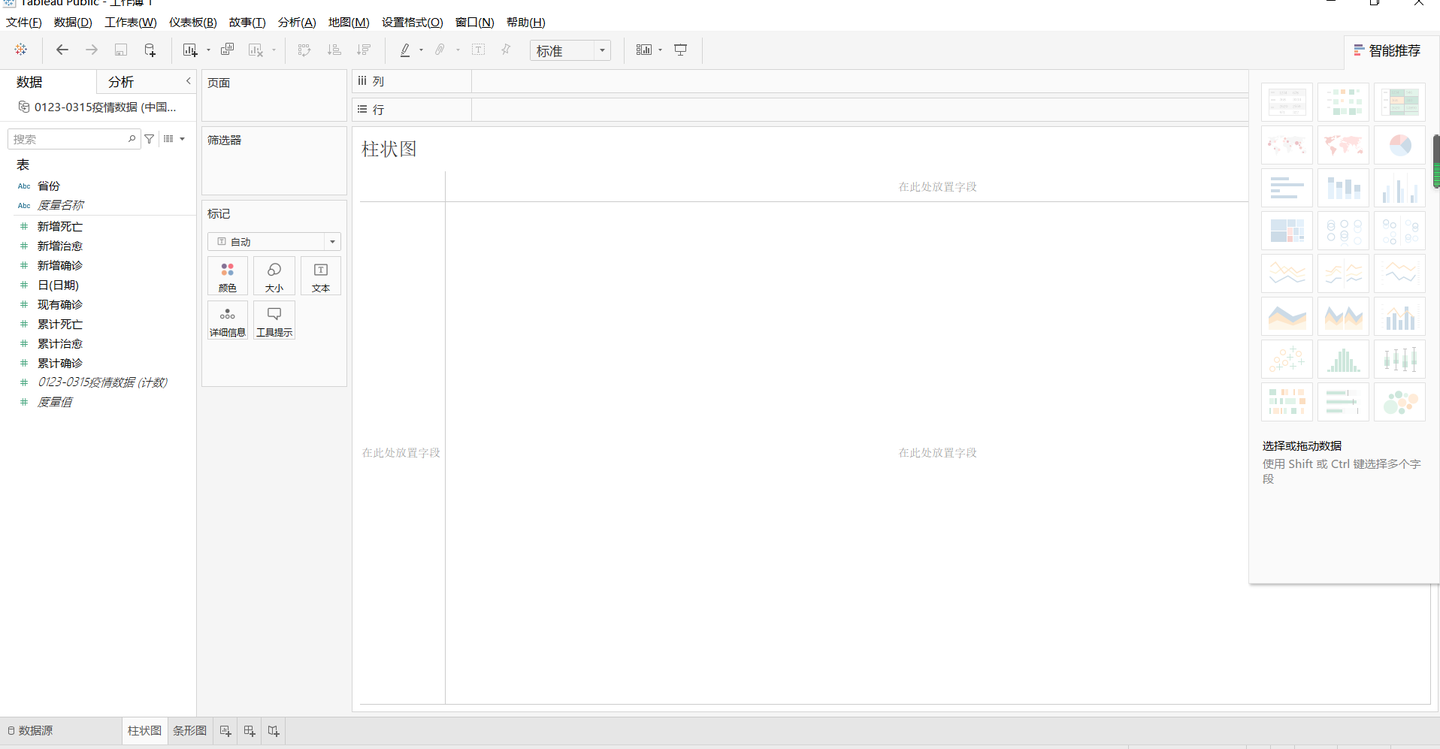
Task: Redo with the forward arrow icon
Action: [91, 50]
